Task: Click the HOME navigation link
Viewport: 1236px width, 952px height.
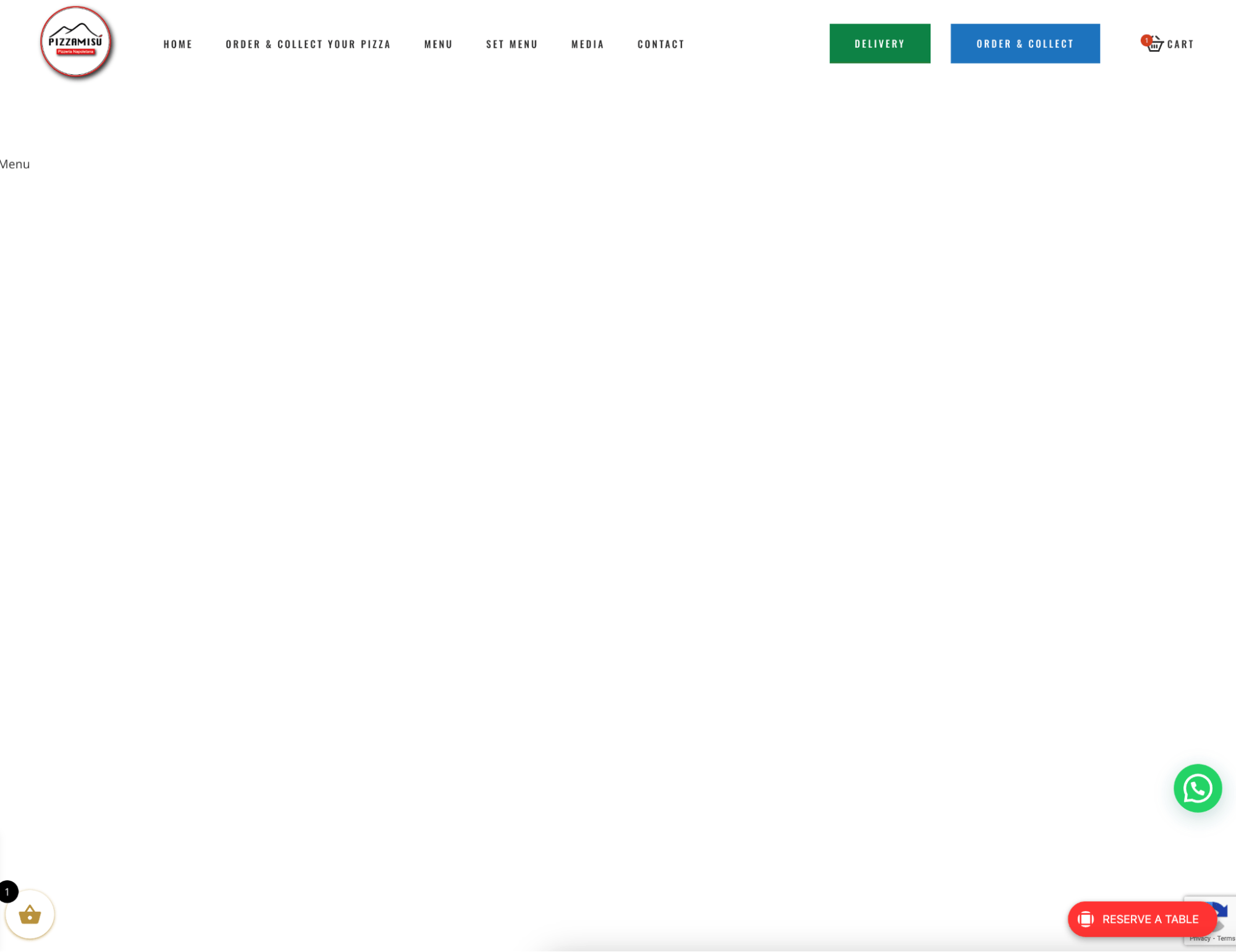Action: [x=178, y=43]
